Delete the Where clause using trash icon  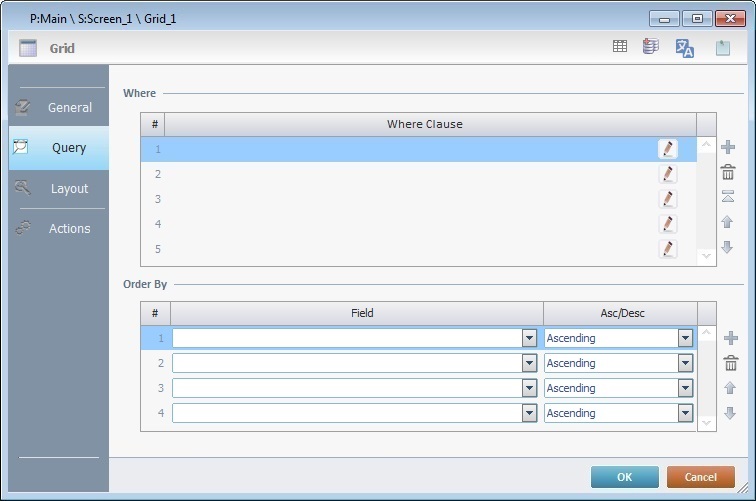click(728, 172)
